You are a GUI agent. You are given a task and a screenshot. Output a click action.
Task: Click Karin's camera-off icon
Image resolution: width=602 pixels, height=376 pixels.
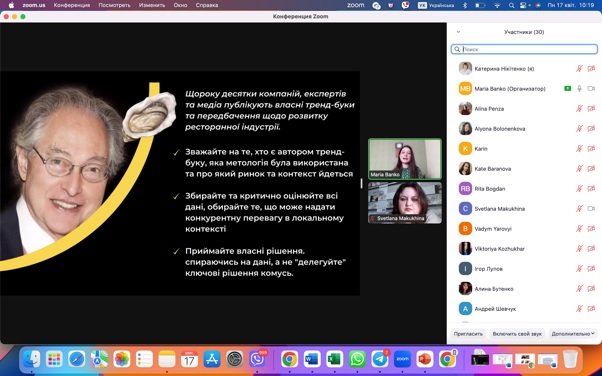[x=591, y=149]
